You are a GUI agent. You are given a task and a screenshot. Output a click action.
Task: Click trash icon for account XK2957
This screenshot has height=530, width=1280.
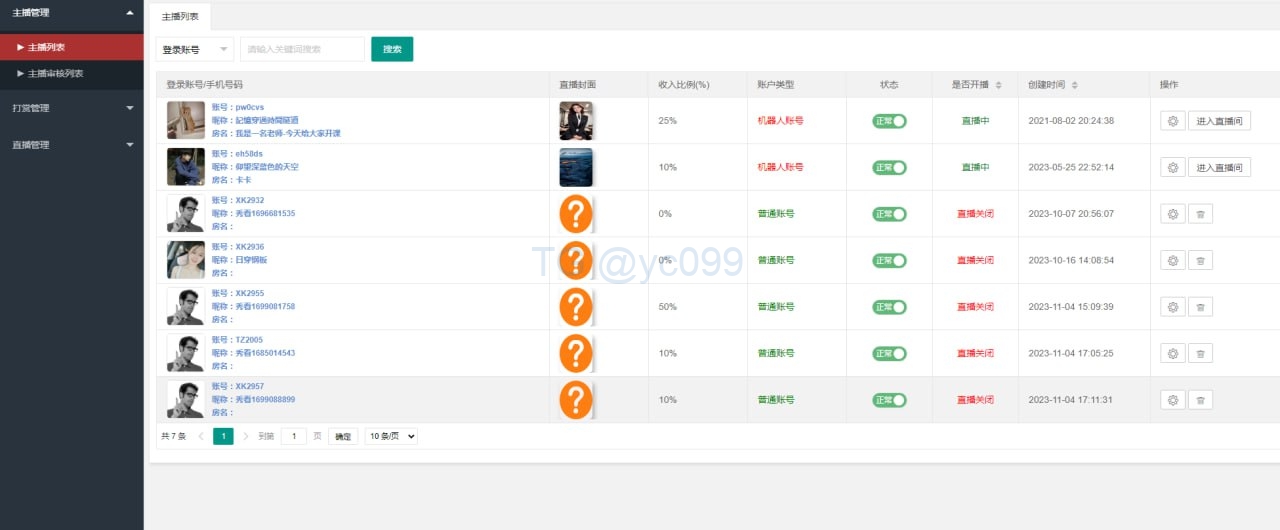click(x=1200, y=400)
